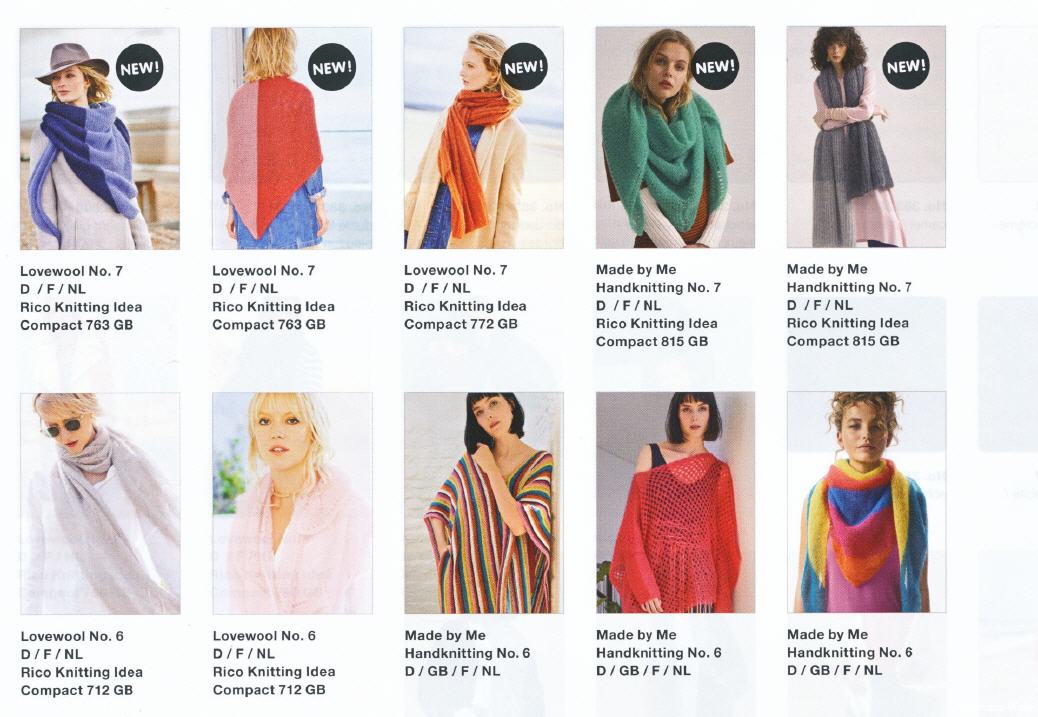The height and width of the screenshot is (717, 1038).
Task: Click the Compact 772 GB caption text
Action: [461, 324]
